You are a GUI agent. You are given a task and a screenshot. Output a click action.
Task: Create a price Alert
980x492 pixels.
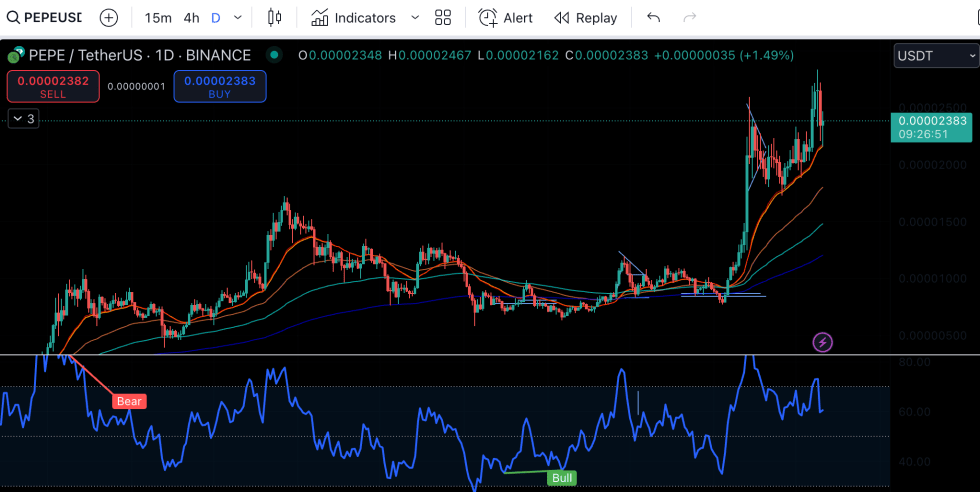pos(506,18)
